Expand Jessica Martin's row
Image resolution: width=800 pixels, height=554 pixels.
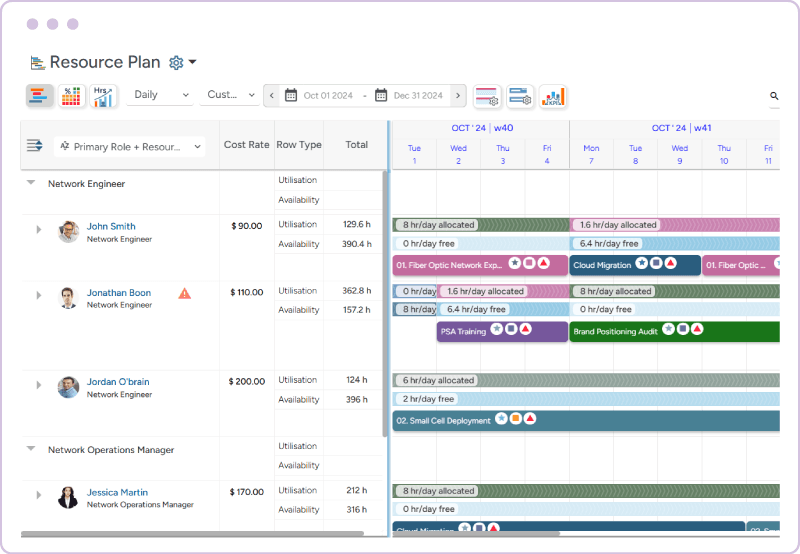click(39, 495)
